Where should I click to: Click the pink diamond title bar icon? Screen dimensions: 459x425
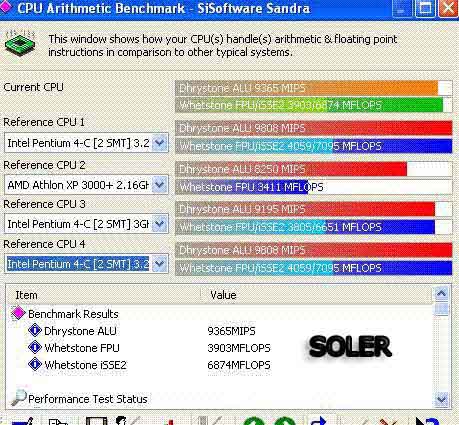click(x=6, y=7)
